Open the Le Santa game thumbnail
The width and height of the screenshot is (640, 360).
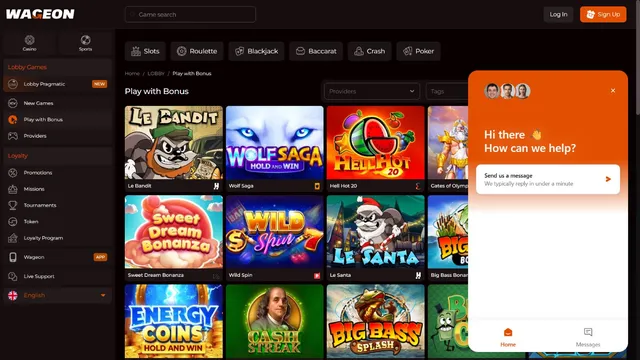376,232
